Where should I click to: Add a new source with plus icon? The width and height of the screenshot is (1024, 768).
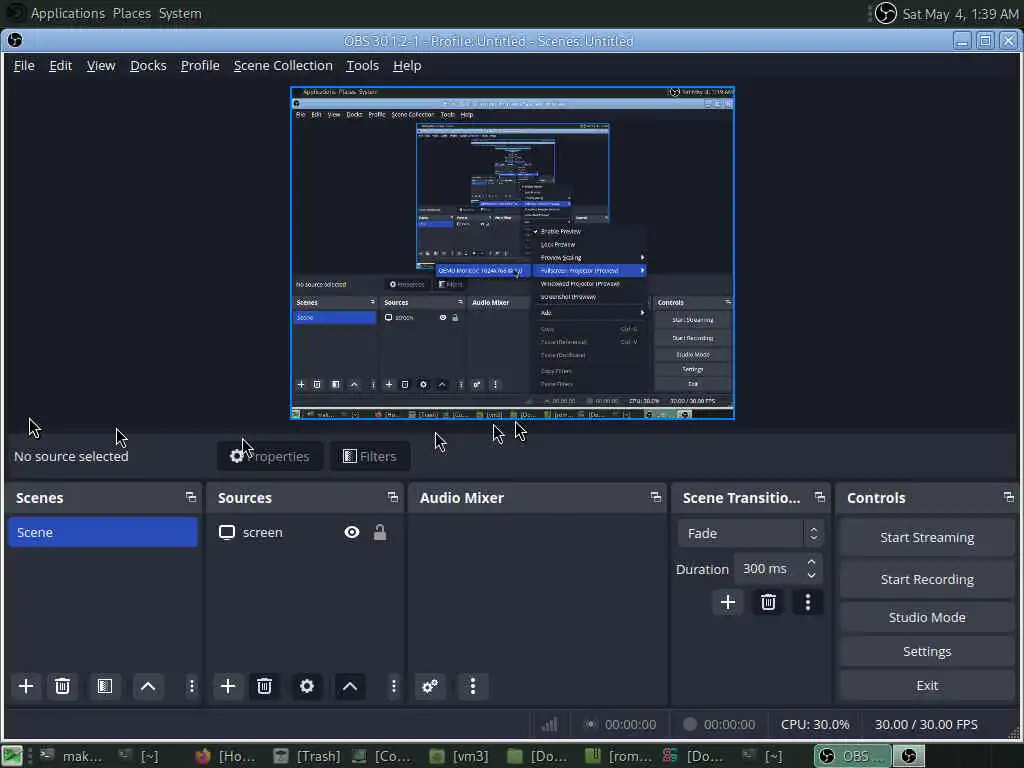coord(228,686)
